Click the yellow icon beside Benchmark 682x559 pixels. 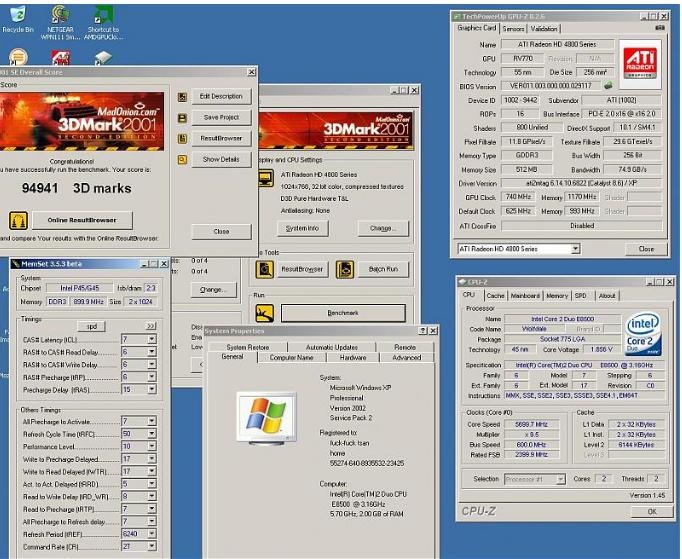point(264,313)
